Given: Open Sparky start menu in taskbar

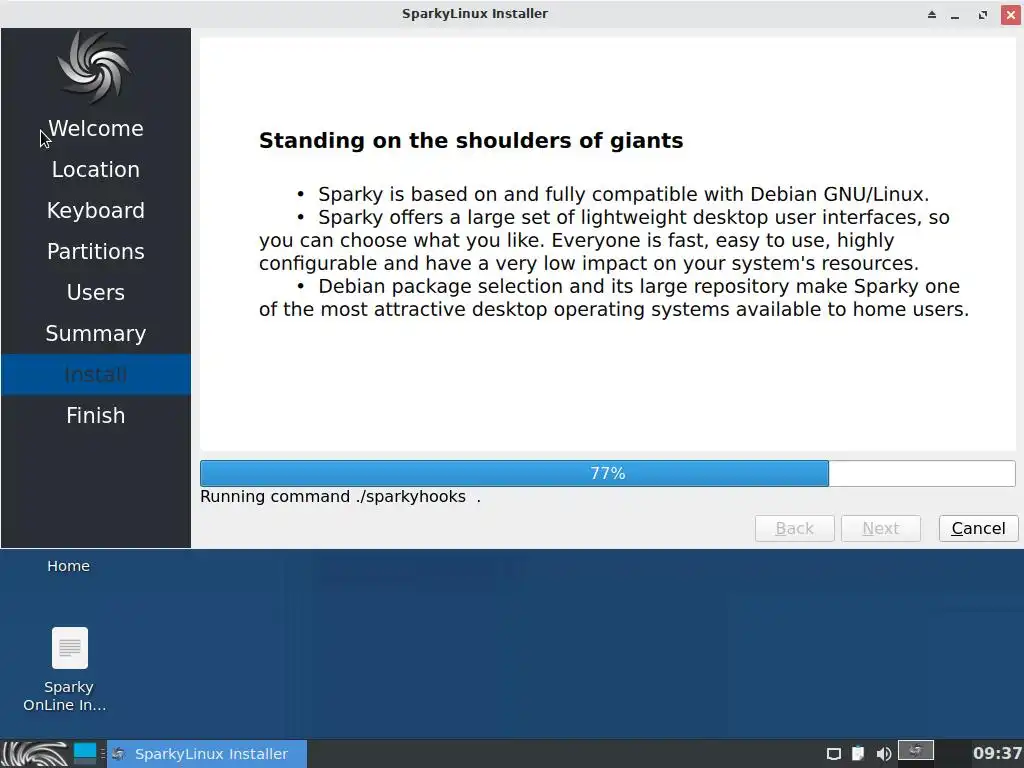Looking at the screenshot, I should click(35, 754).
